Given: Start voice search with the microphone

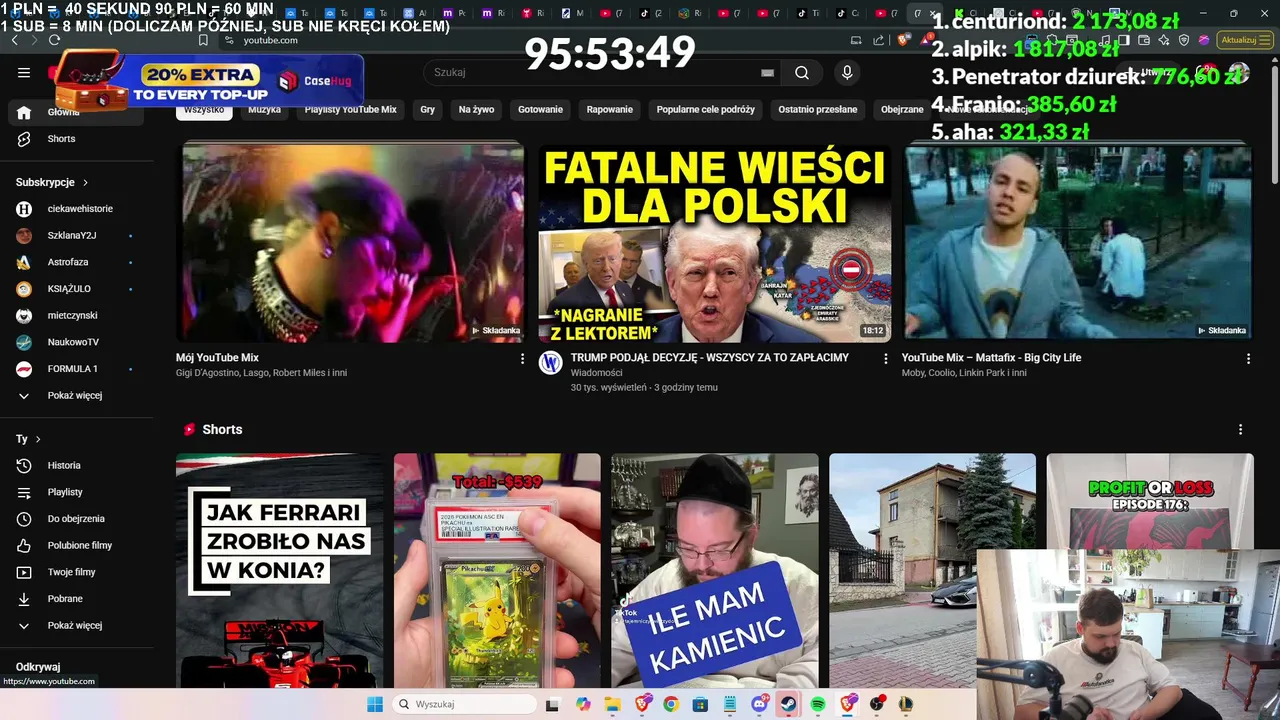Looking at the screenshot, I should click(x=847, y=72).
